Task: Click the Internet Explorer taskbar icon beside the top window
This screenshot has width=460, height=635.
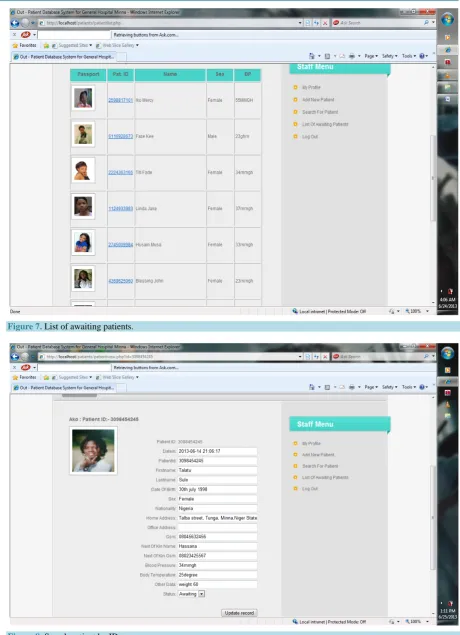Action: pyautogui.click(x=447, y=50)
